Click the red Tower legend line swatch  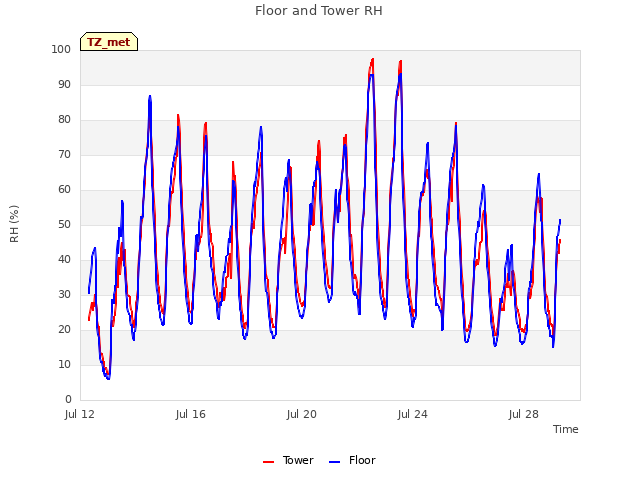pos(268,462)
